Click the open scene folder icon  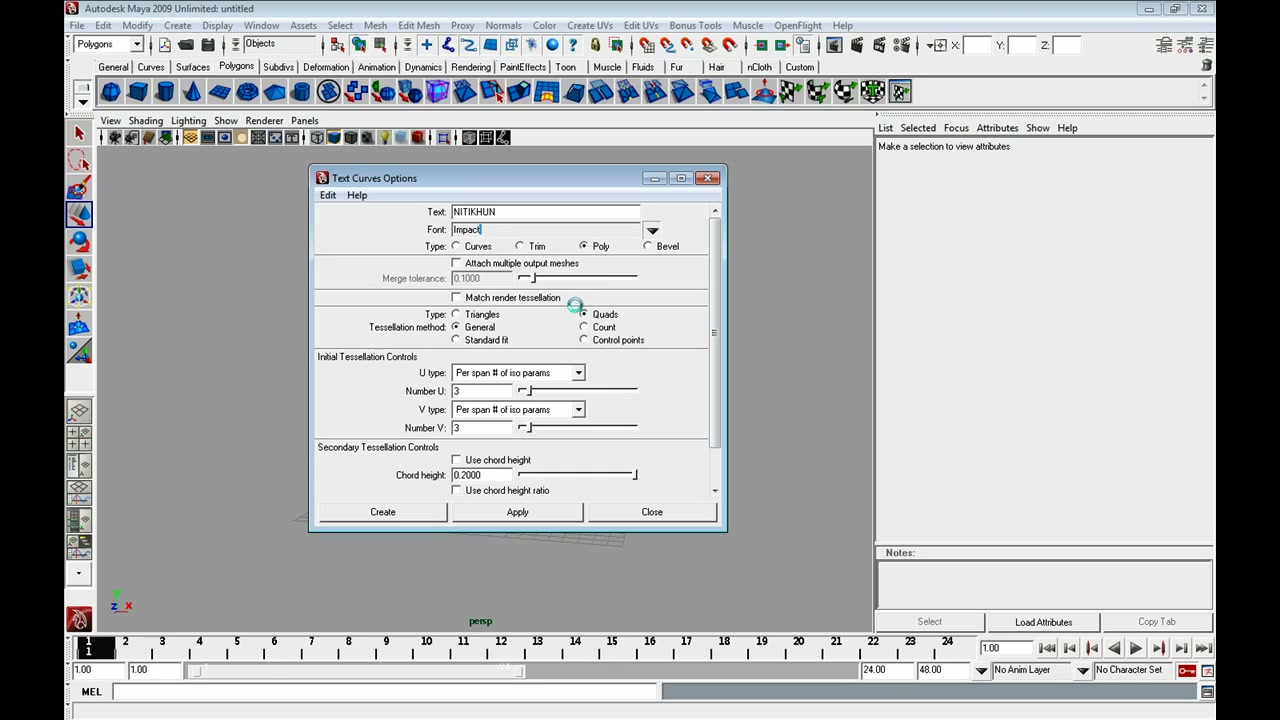186,45
